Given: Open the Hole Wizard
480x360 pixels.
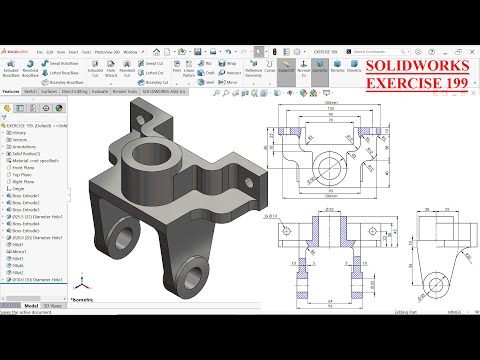Looking at the screenshot, I should coord(111,69).
